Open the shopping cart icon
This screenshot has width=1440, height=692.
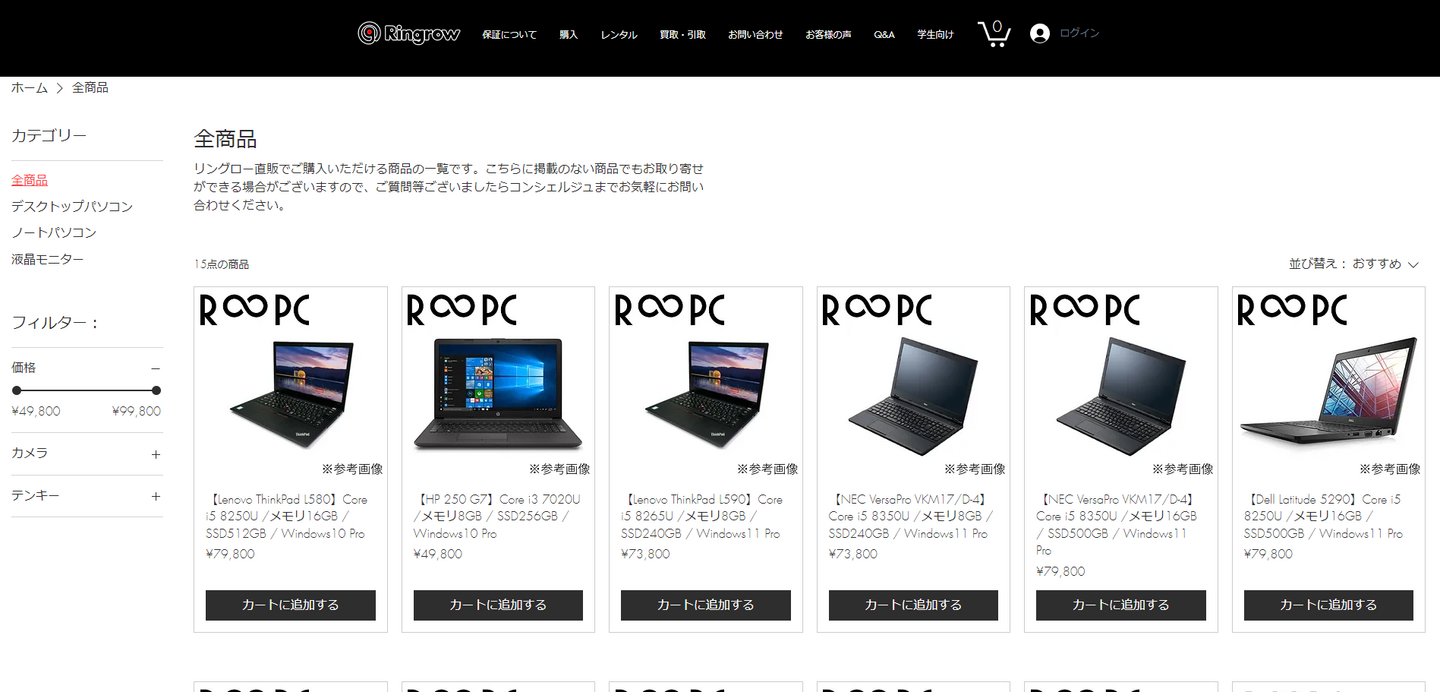click(x=993, y=34)
